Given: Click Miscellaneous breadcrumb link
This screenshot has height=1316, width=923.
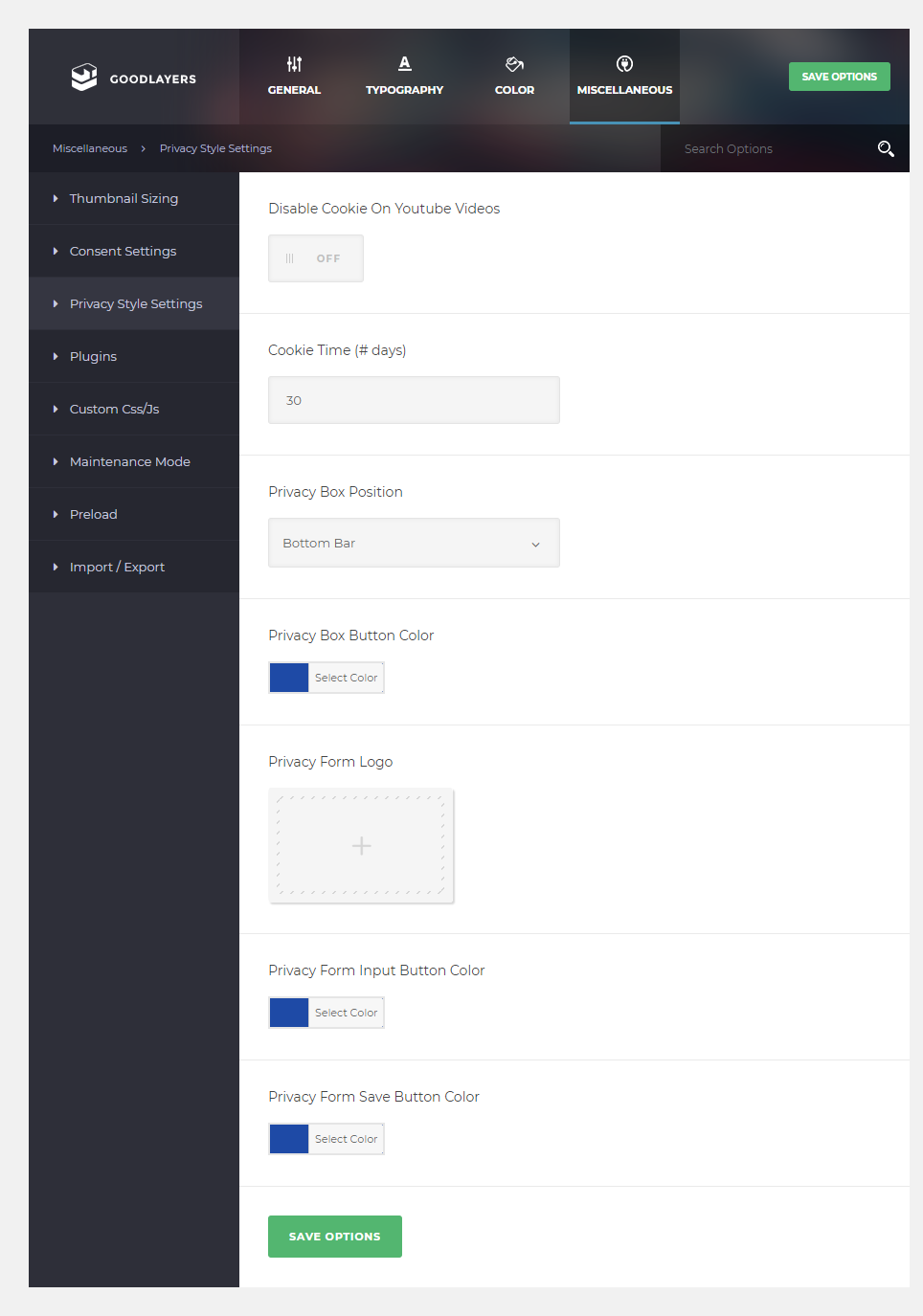Looking at the screenshot, I should click(x=90, y=148).
